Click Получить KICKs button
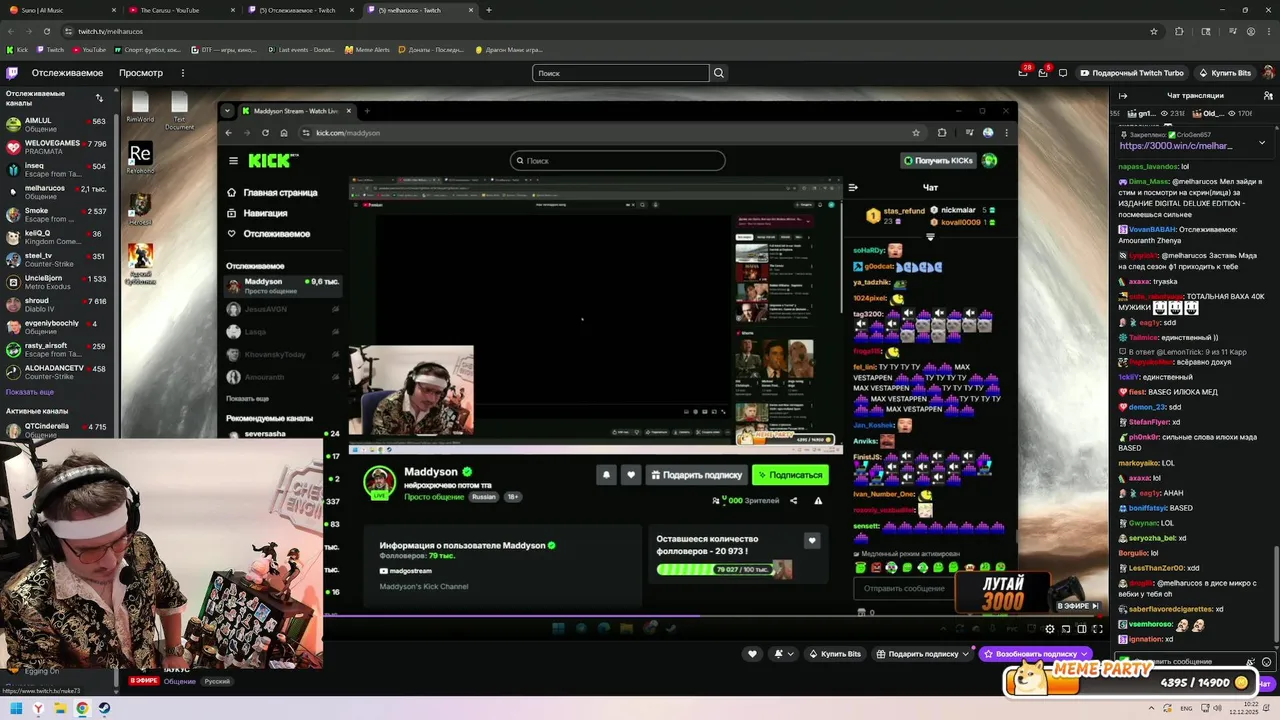 pyautogui.click(x=938, y=160)
